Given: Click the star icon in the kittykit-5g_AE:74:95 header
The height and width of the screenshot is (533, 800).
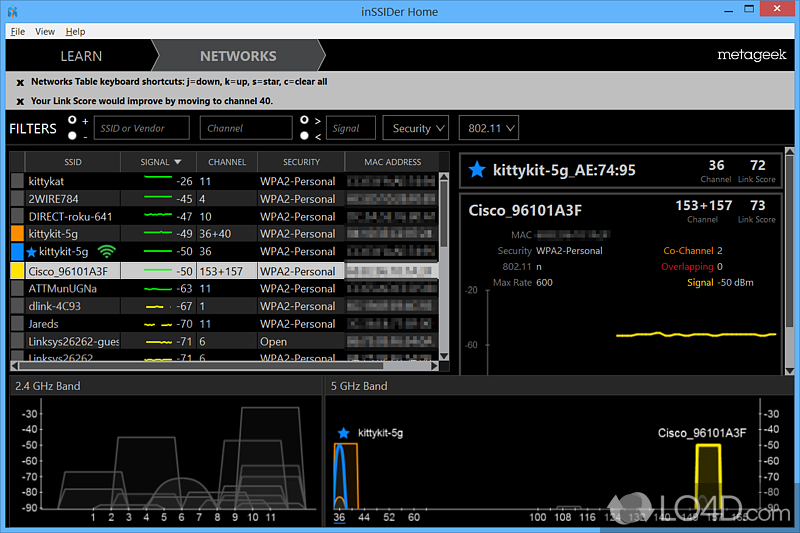Looking at the screenshot, I should pos(477,170).
